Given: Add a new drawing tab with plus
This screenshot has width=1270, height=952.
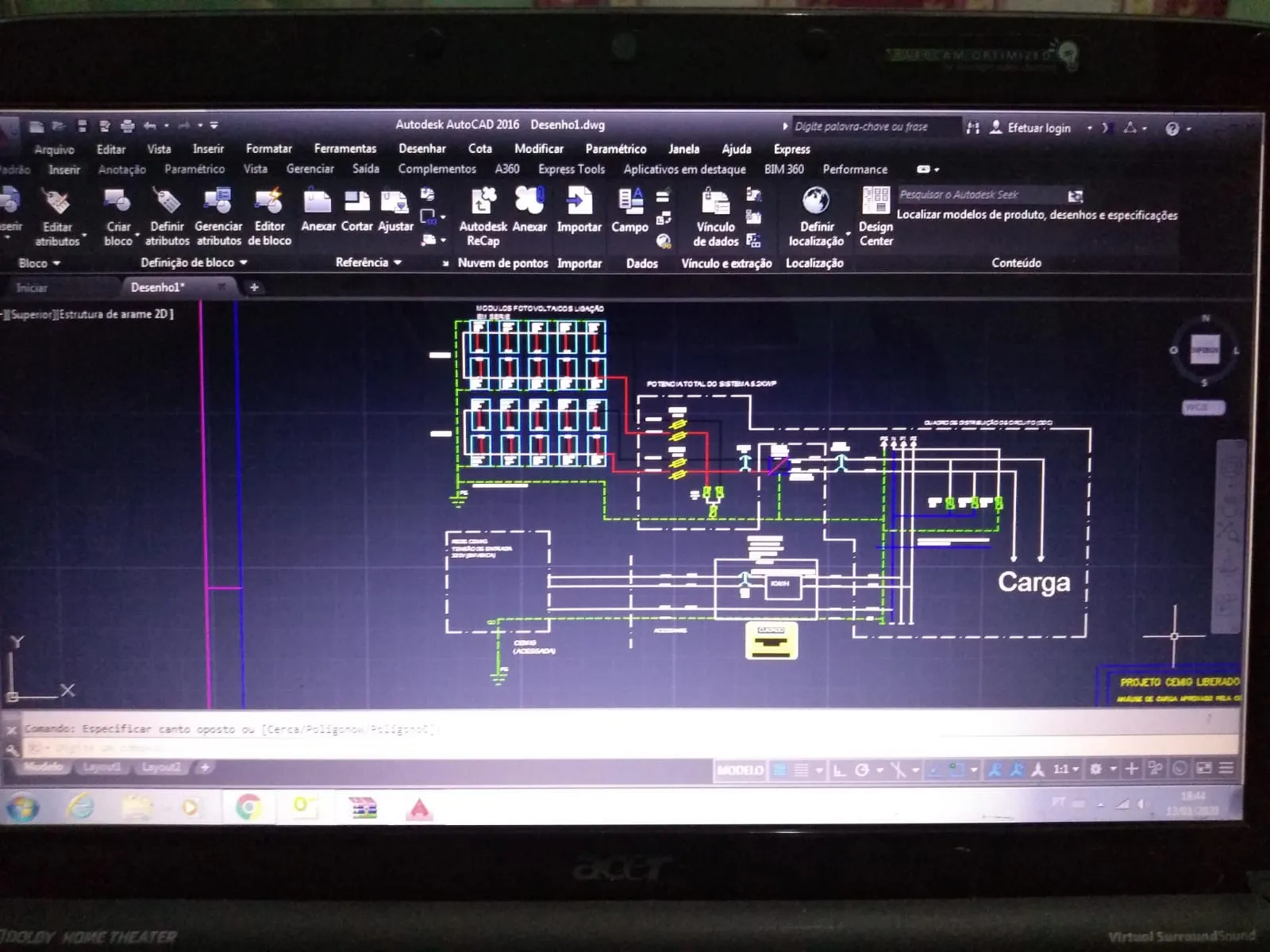Looking at the screenshot, I should tap(254, 287).
